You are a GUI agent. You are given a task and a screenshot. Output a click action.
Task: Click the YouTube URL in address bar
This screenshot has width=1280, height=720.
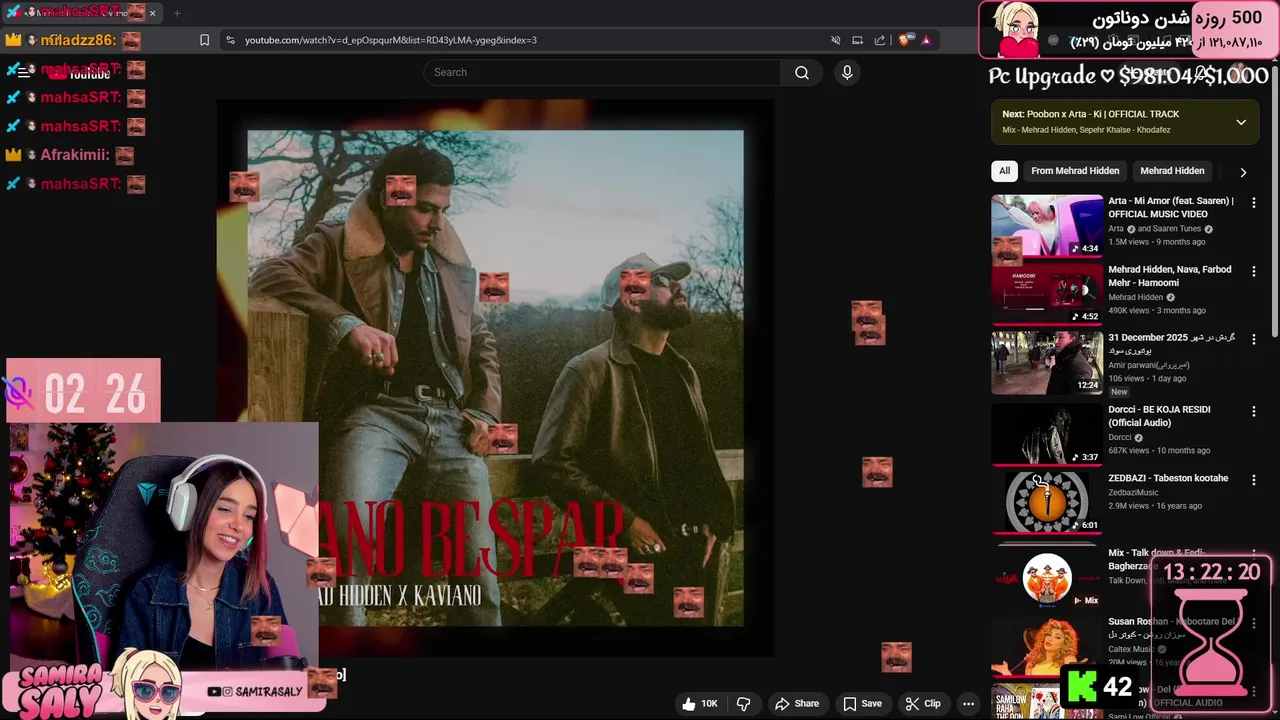pyautogui.click(x=391, y=40)
